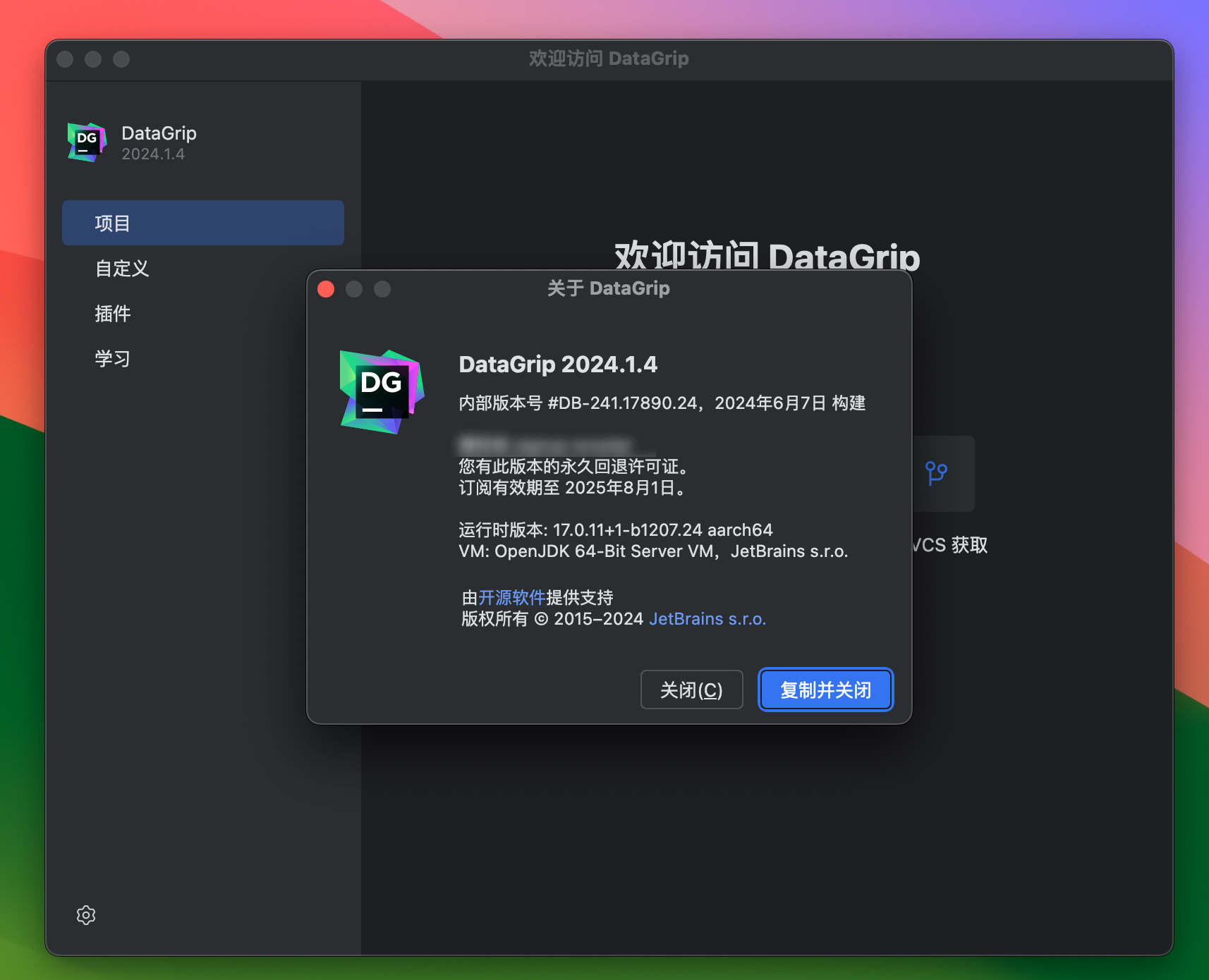This screenshot has width=1209, height=980.
Task: Click the DataGrip logo in the sidebar
Action: tap(85, 142)
